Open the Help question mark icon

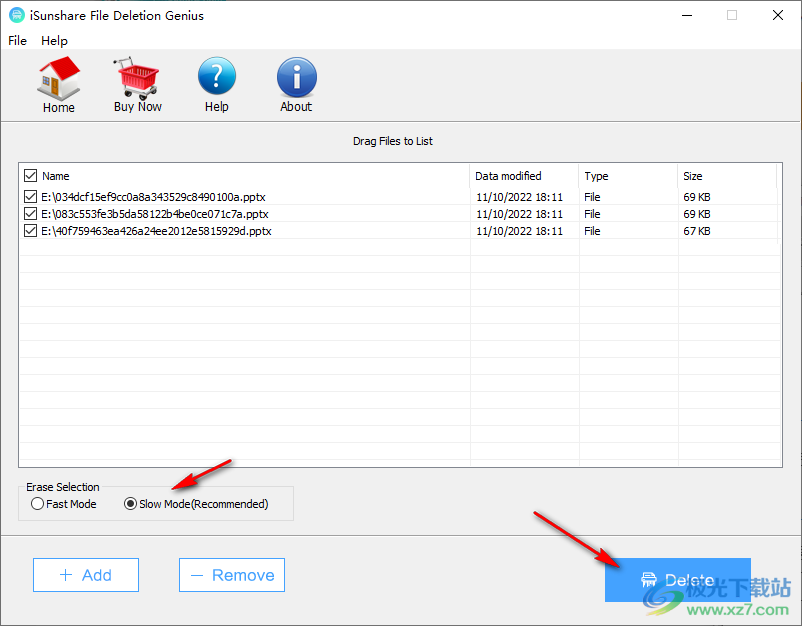pyautogui.click(x=217, y=85)
